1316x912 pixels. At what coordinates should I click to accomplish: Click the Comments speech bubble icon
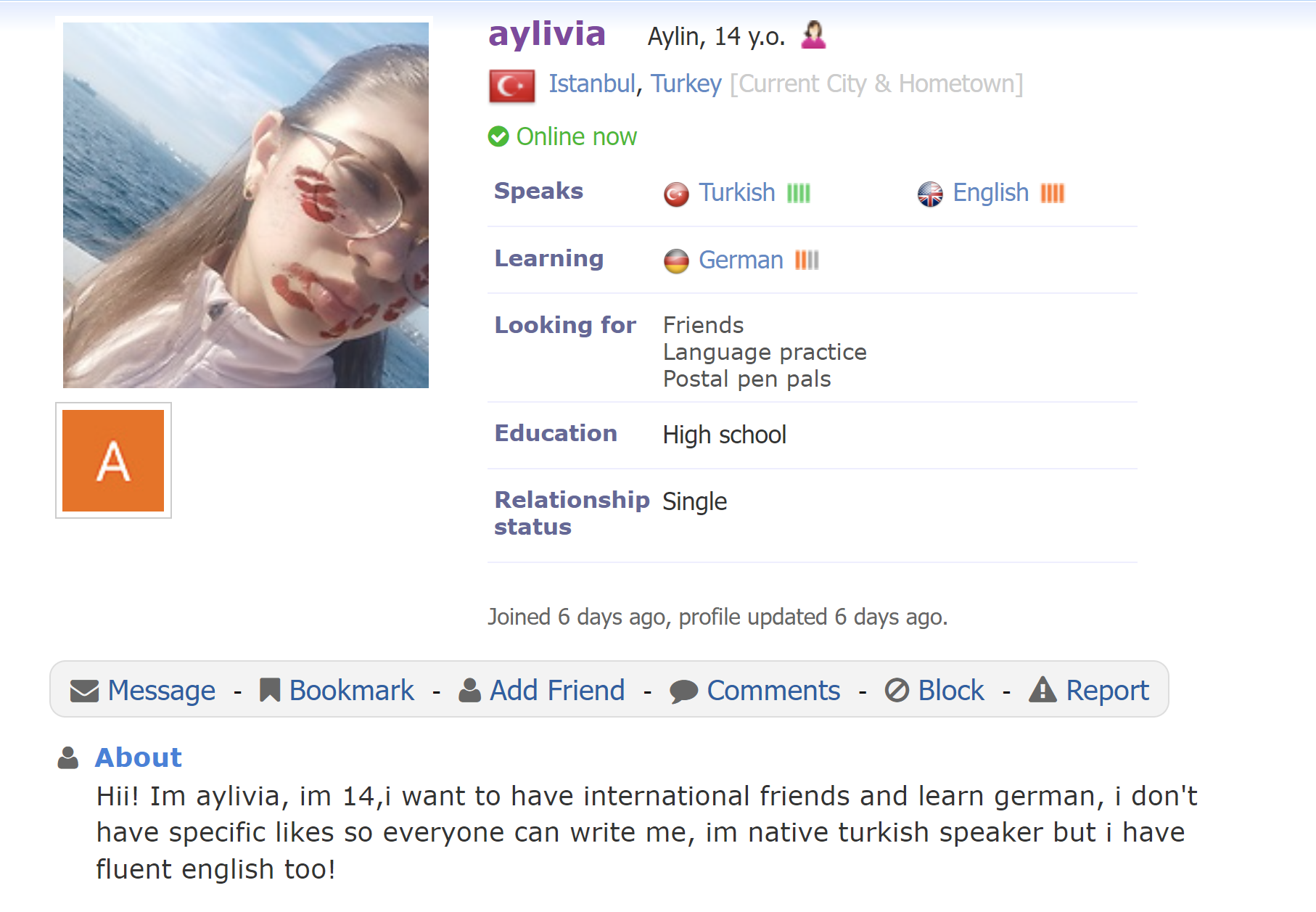pos(683,691)
